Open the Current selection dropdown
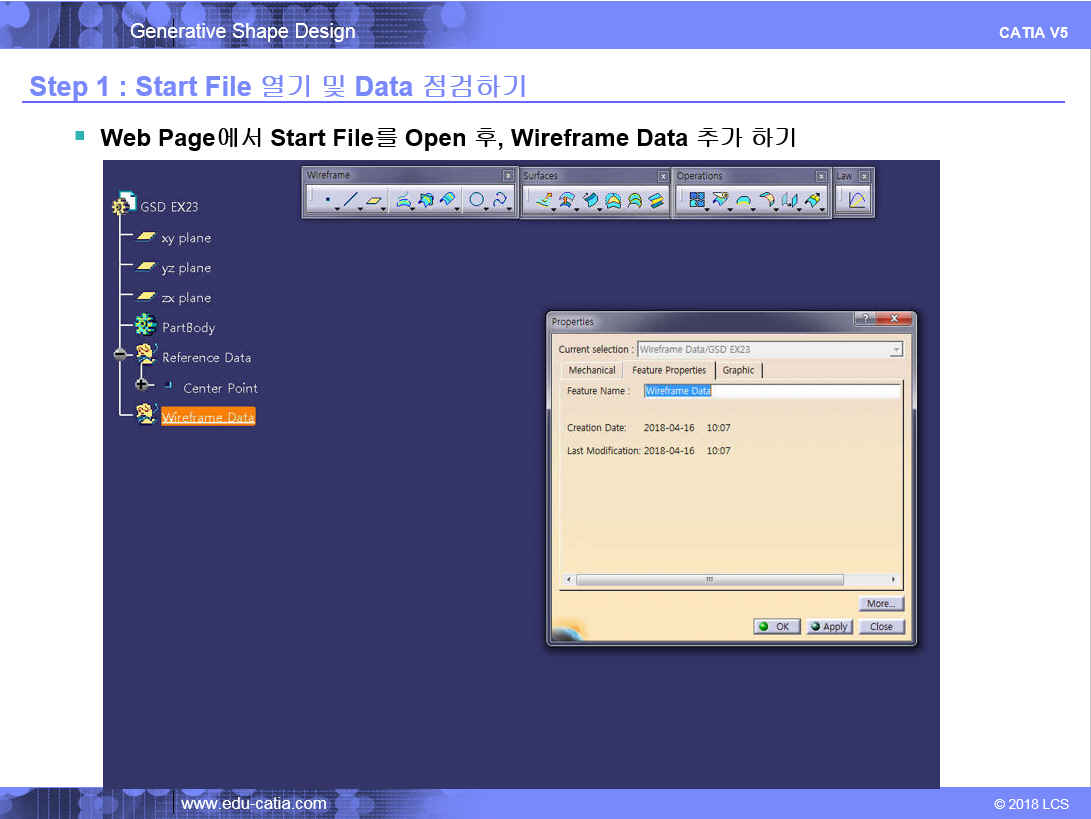This screenshot has width=1091, height=819. coord(896,350)
